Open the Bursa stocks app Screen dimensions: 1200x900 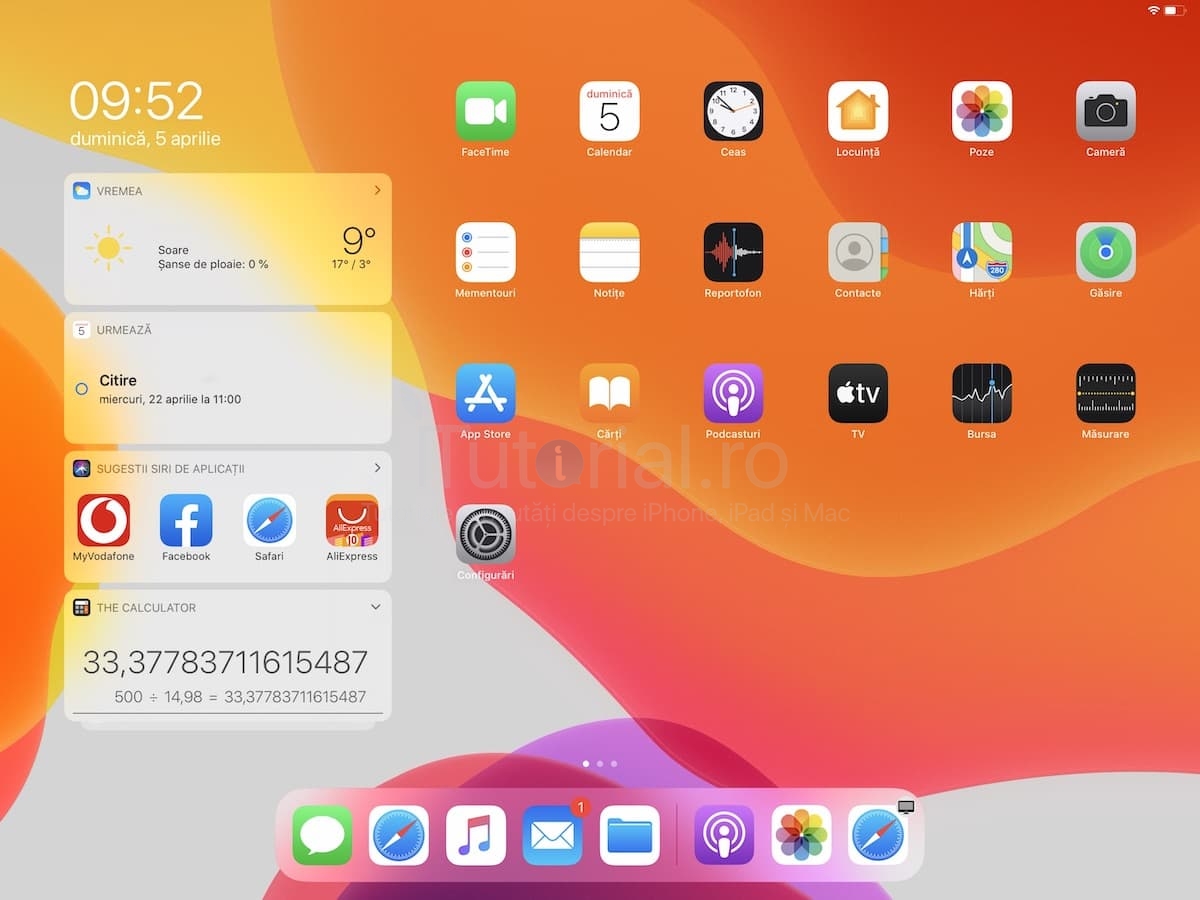982,393
